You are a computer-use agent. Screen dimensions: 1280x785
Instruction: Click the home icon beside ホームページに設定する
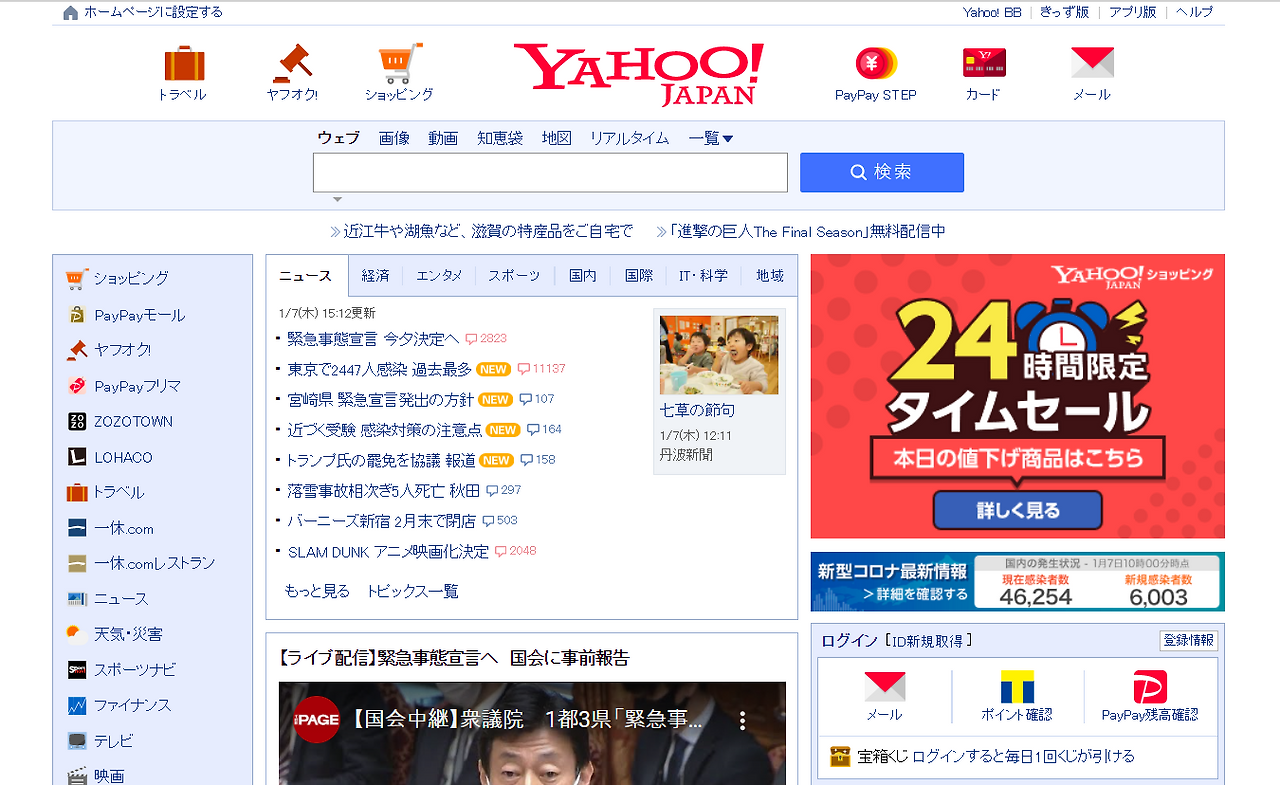pyautogui.click(x=70, y=13)
